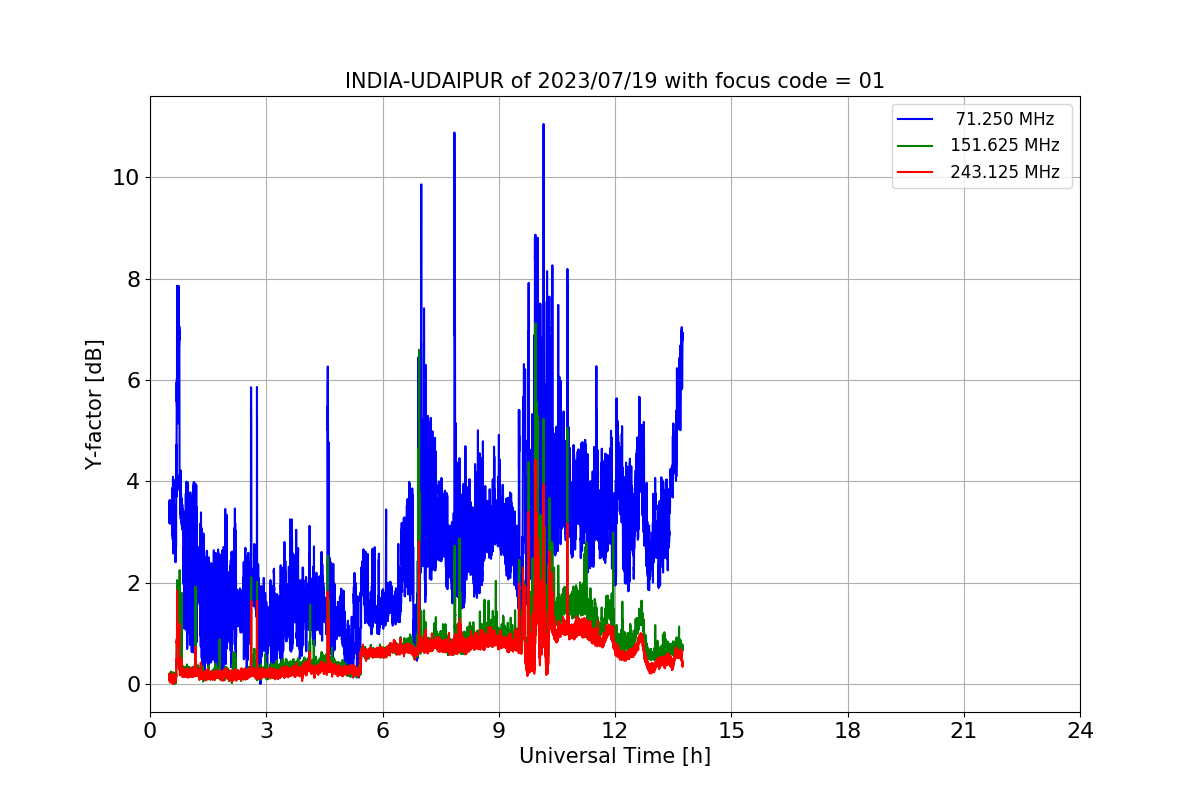
Task: Click x-axis tick label 3
Action: 266,731
